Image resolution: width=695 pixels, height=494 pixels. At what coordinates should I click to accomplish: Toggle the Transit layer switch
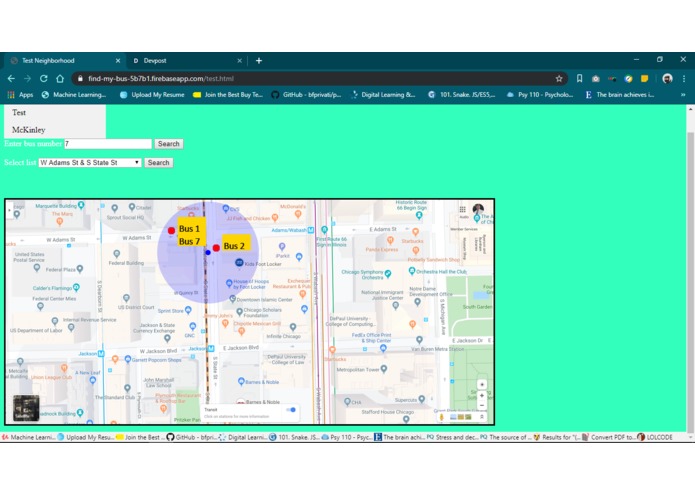point(291,410)
